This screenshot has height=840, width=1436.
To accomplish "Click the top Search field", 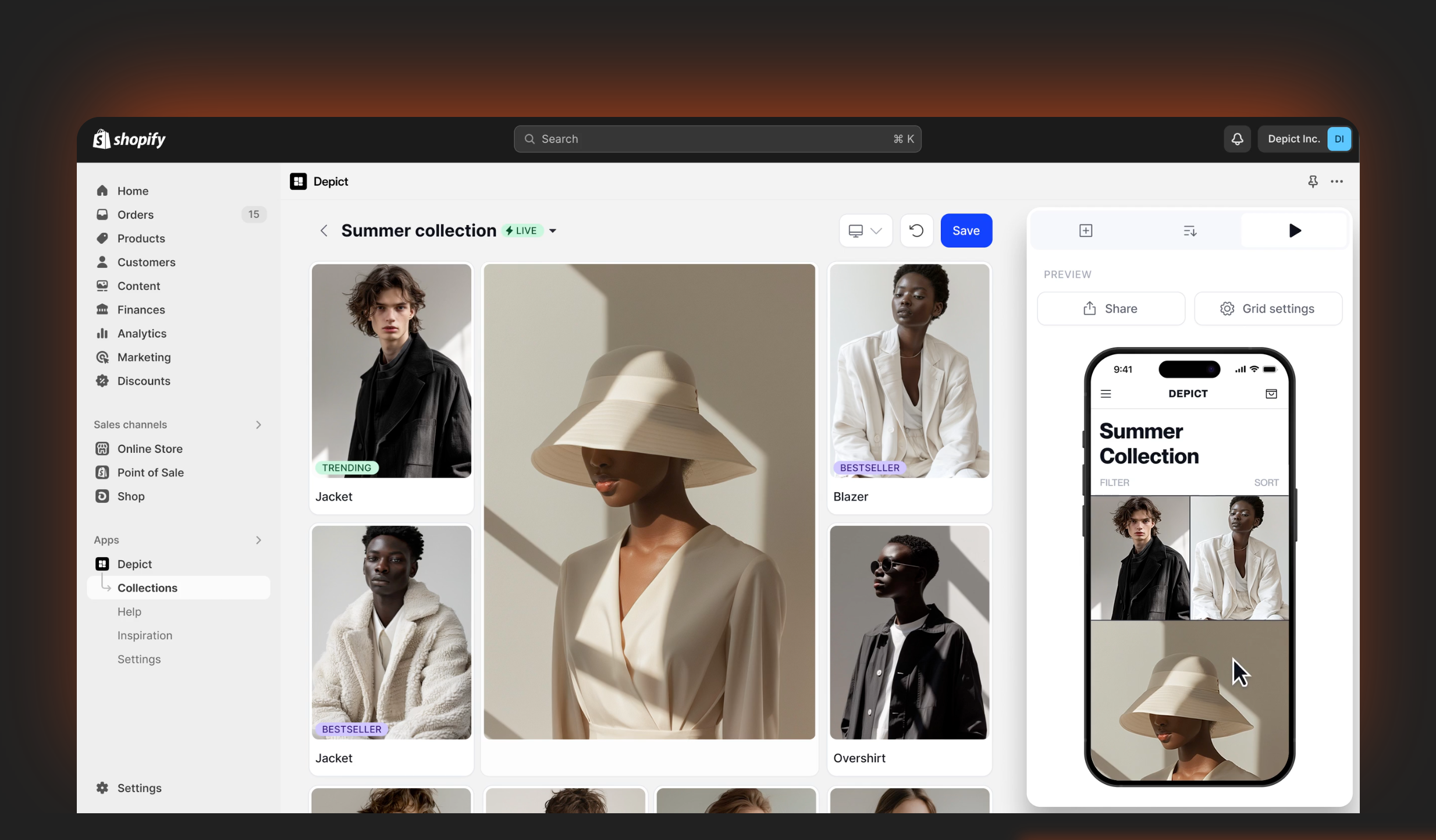I will click(717, 139).
